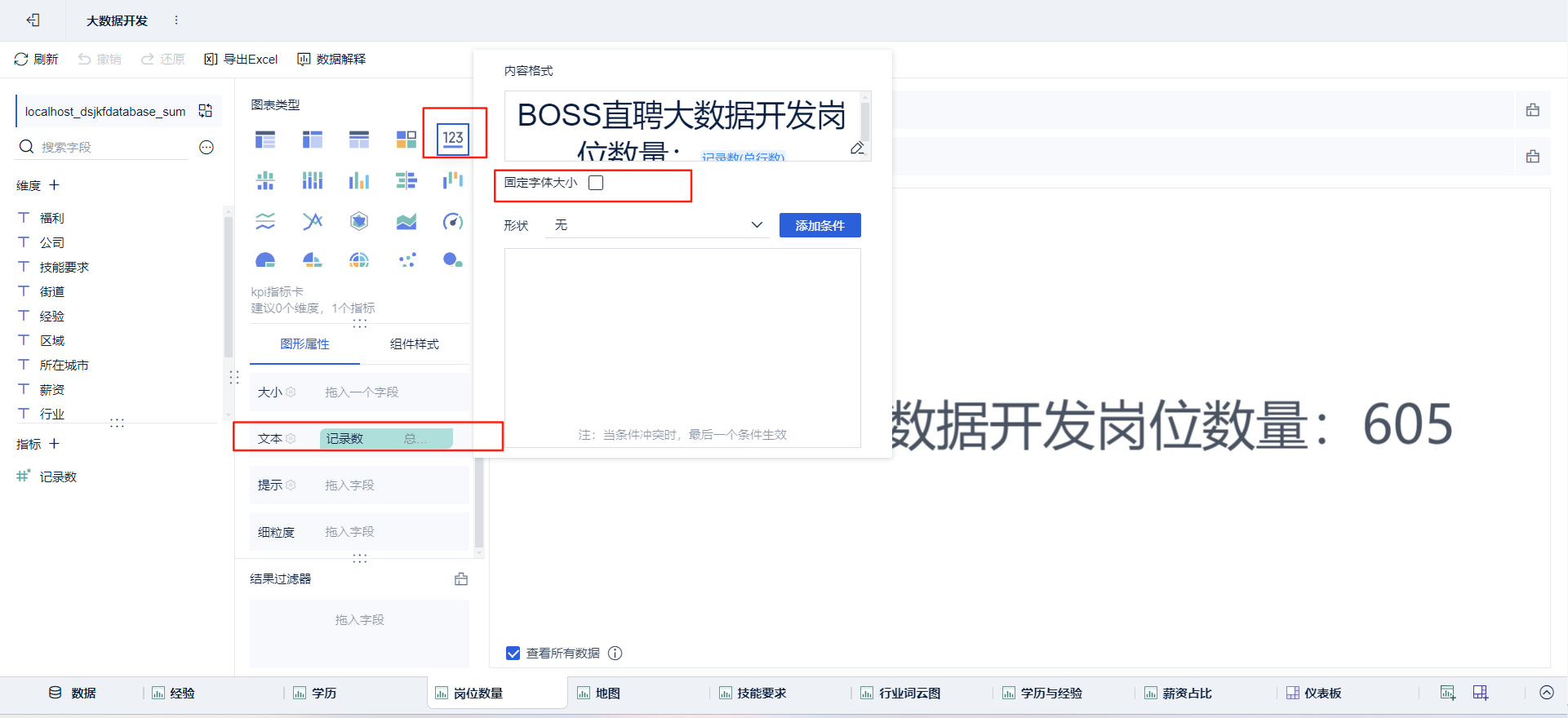Select the partitioned column chart type

pyautogui.click(x=265, y=180)
